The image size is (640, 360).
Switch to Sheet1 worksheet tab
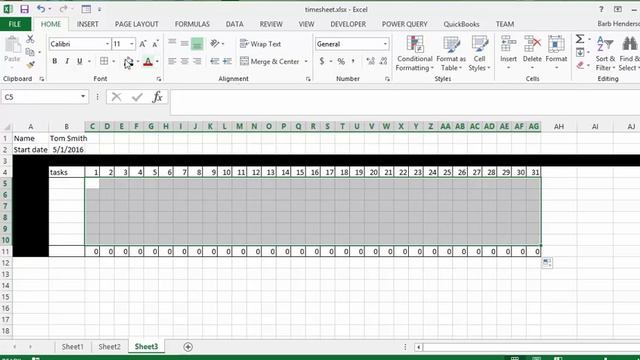(73, 347)
